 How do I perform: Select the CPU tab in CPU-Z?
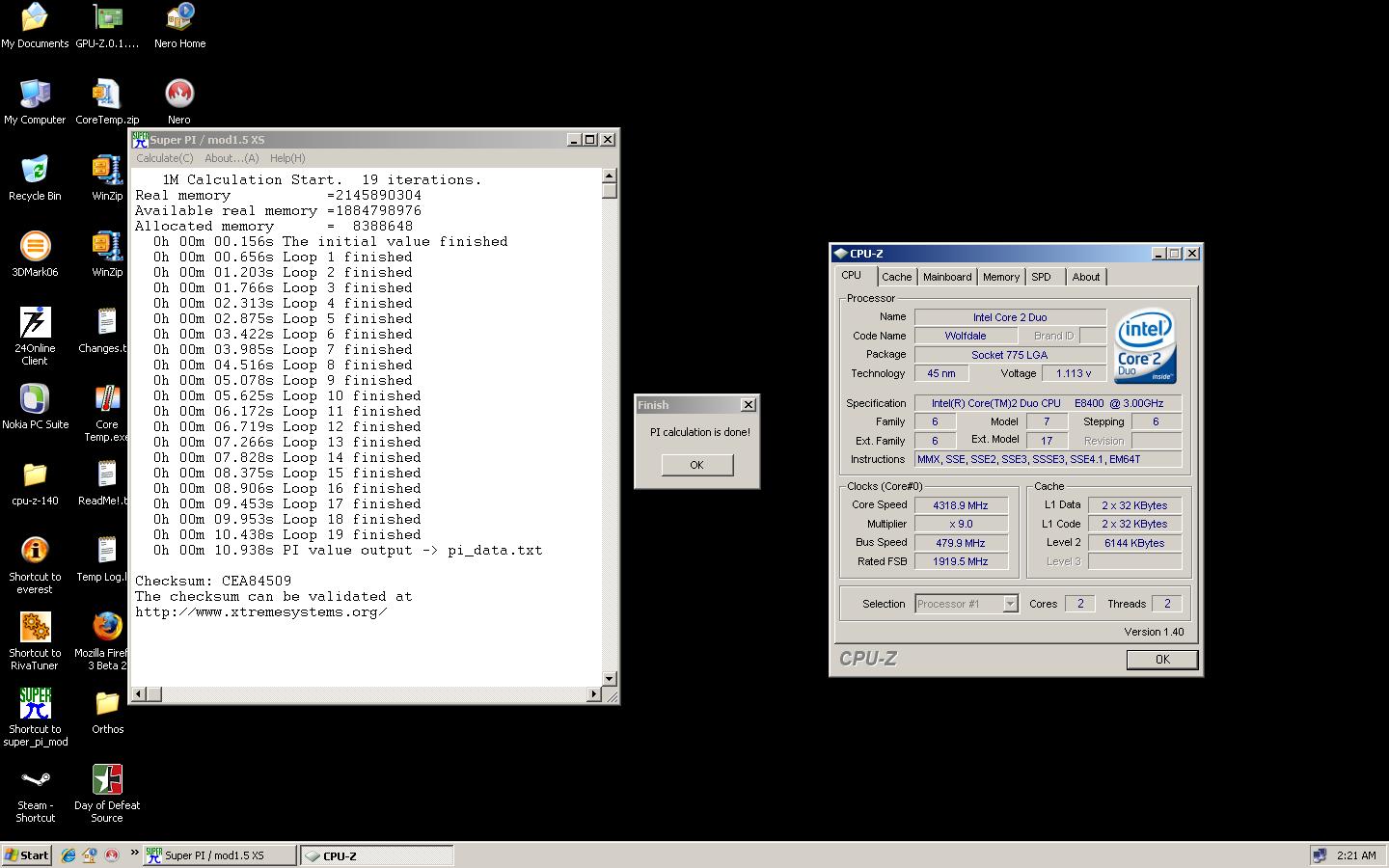pyautogui.click(x=854, y=276)
